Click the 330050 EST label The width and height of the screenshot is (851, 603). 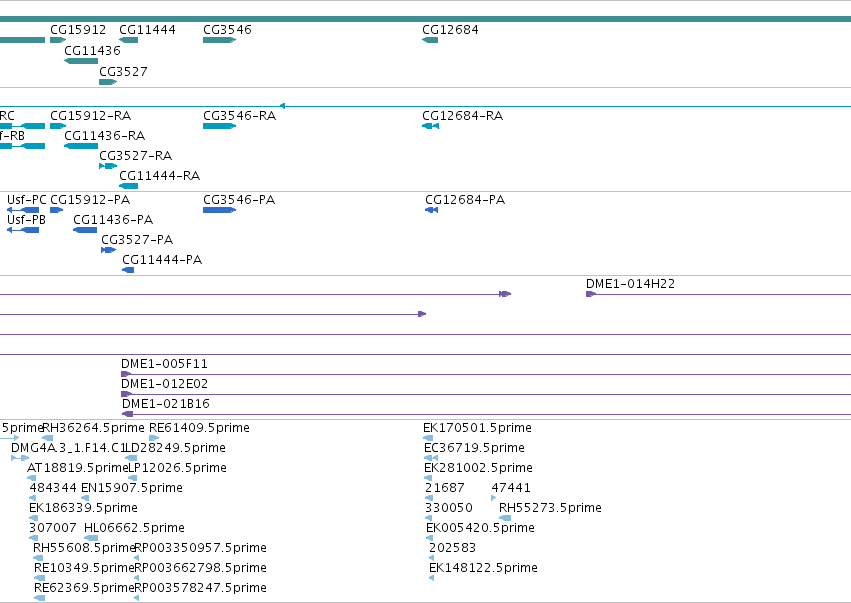coord(449,508)
